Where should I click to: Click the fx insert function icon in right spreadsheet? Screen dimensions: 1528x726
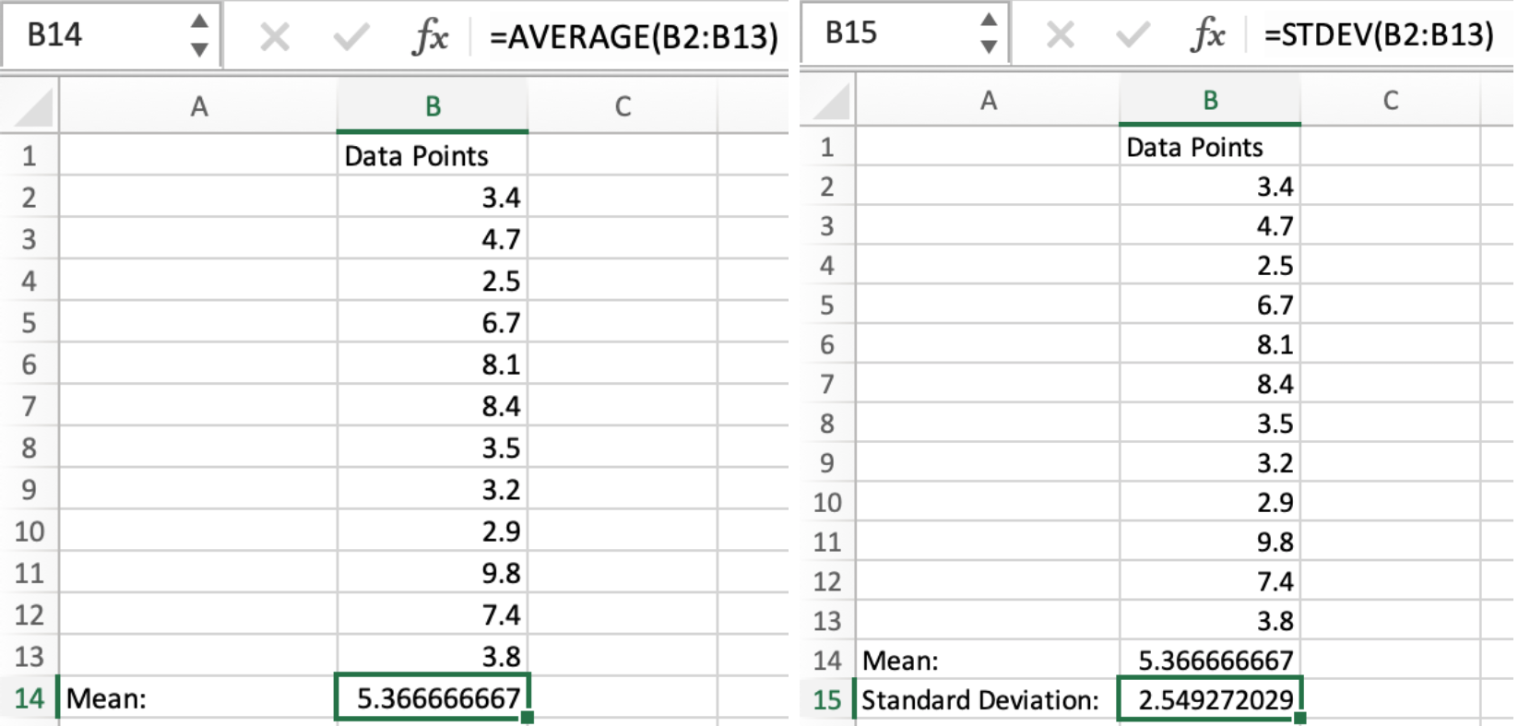(1207, 35)
